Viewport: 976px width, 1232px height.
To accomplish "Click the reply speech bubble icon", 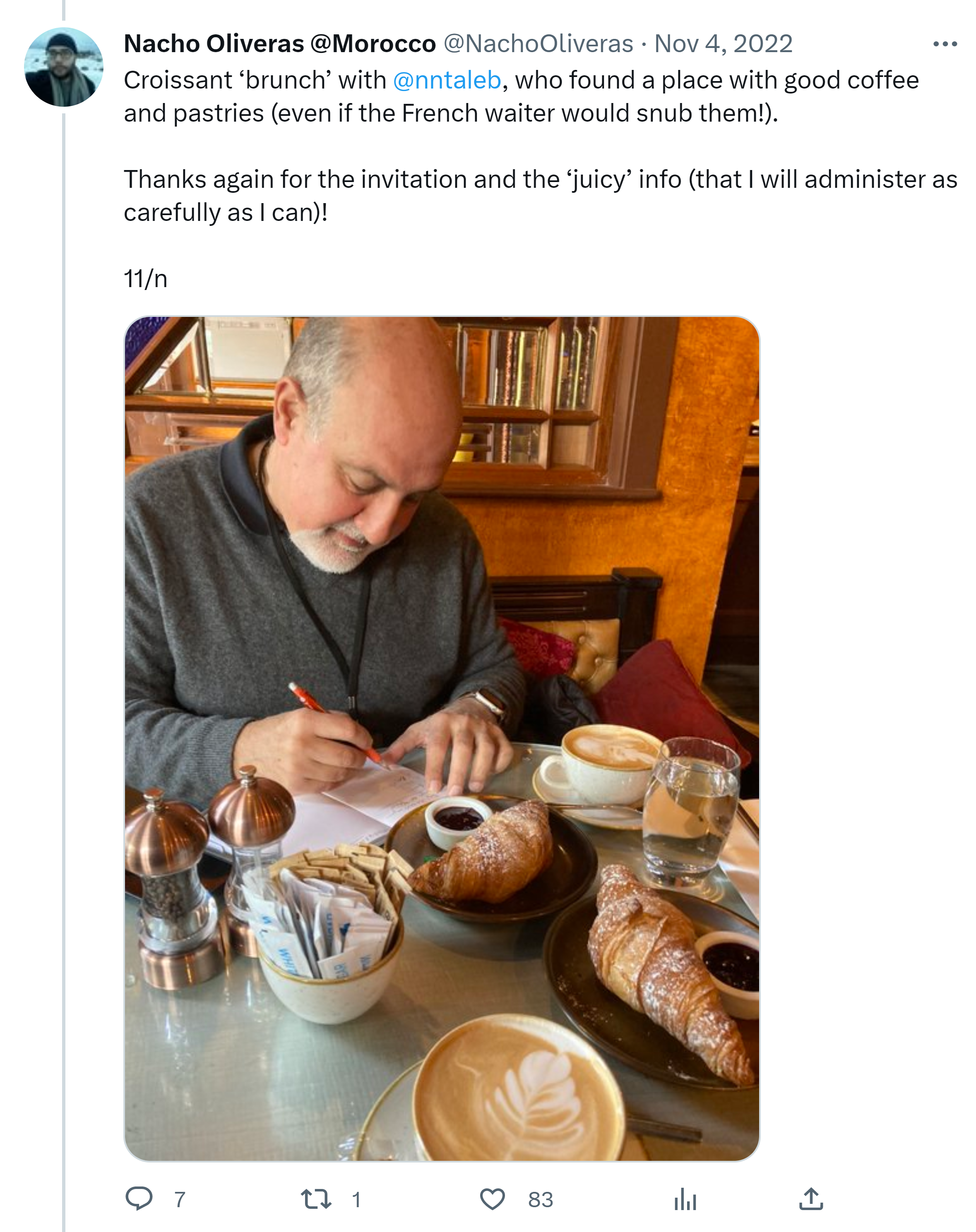I will click(139, 1198).
